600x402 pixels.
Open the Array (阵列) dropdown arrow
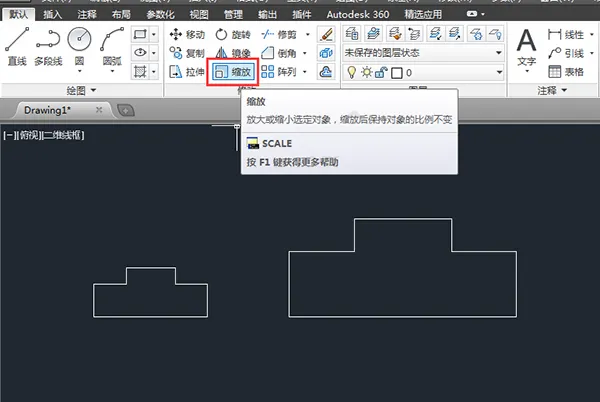click(x=305, y=72)
